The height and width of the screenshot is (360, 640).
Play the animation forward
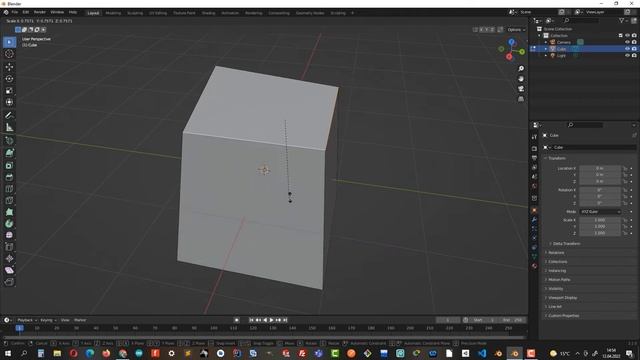271,320
